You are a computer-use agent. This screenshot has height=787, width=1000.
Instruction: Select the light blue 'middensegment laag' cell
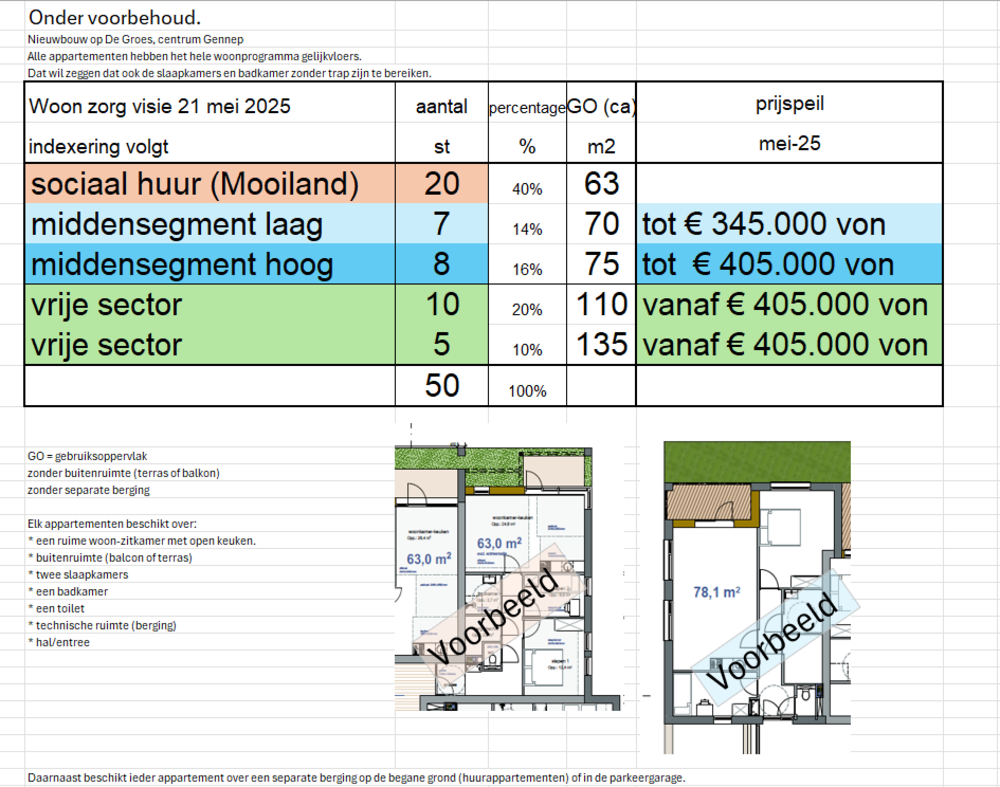point(177,225)
